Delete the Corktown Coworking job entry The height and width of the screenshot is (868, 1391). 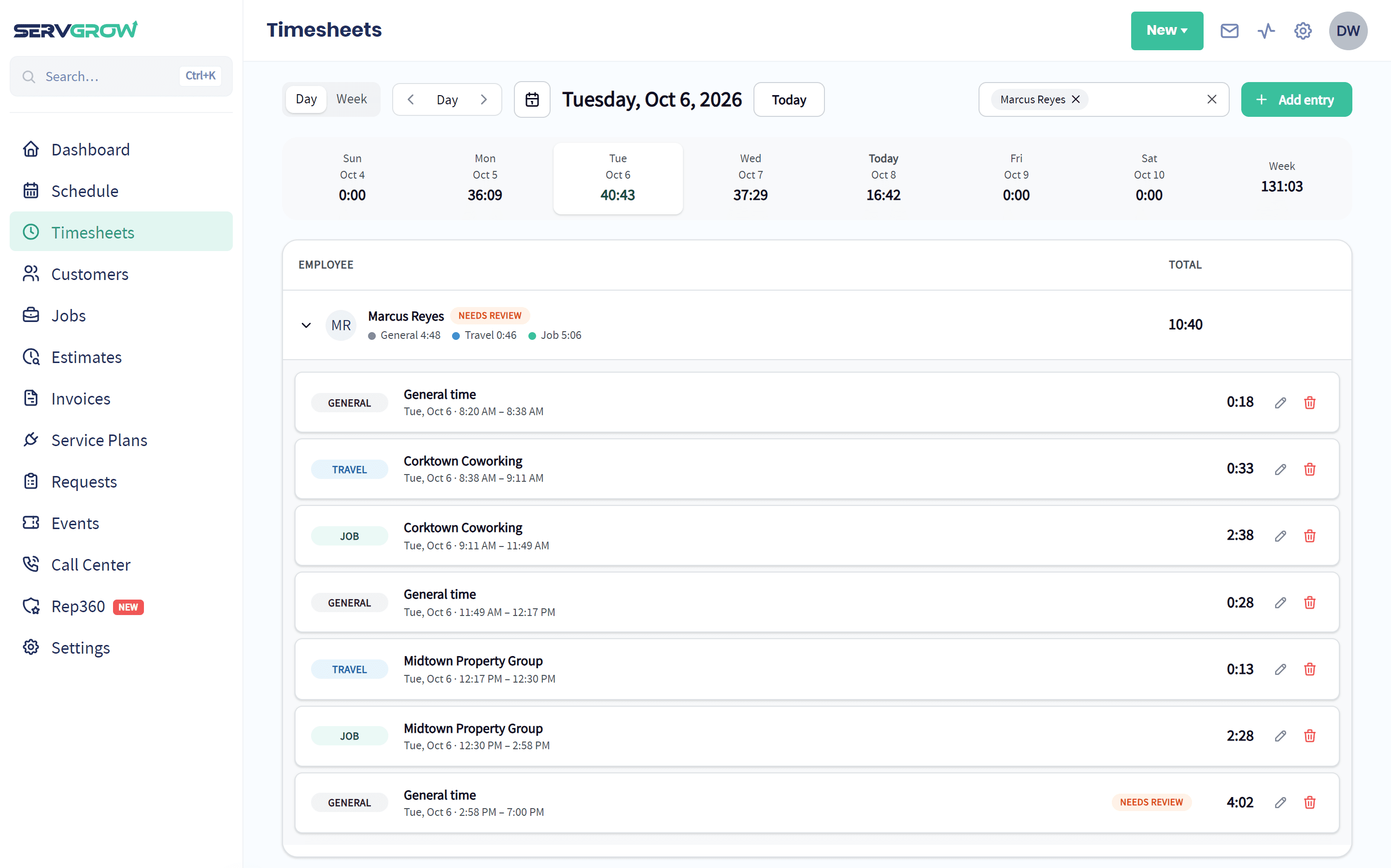coord(1309,535)
